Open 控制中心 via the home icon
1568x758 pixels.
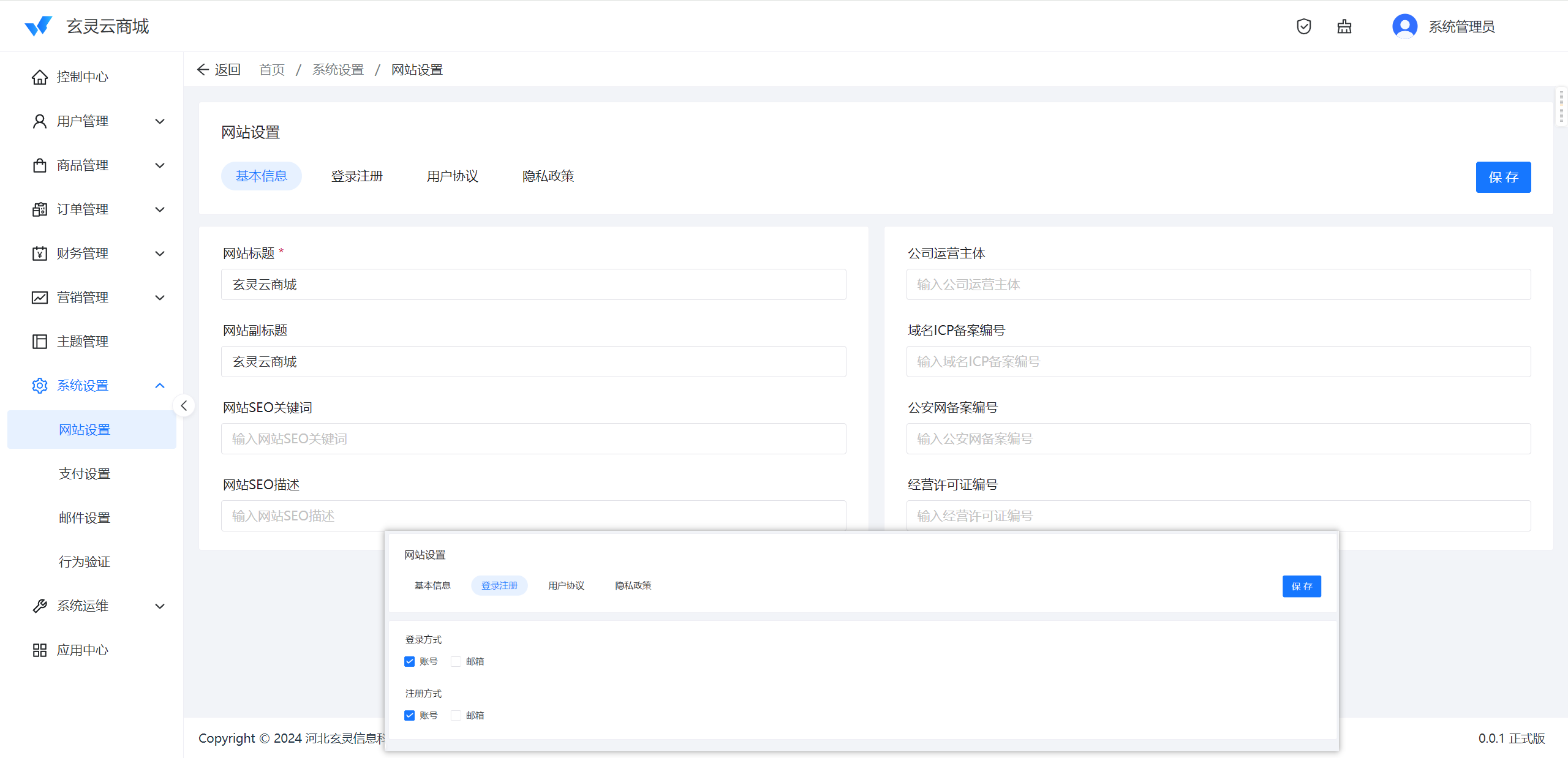[40, 77]
